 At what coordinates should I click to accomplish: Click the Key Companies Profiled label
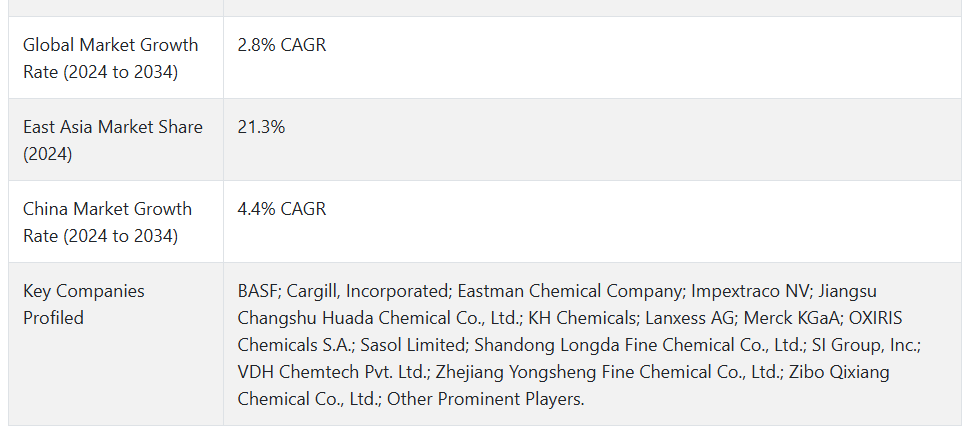point(84,304)
